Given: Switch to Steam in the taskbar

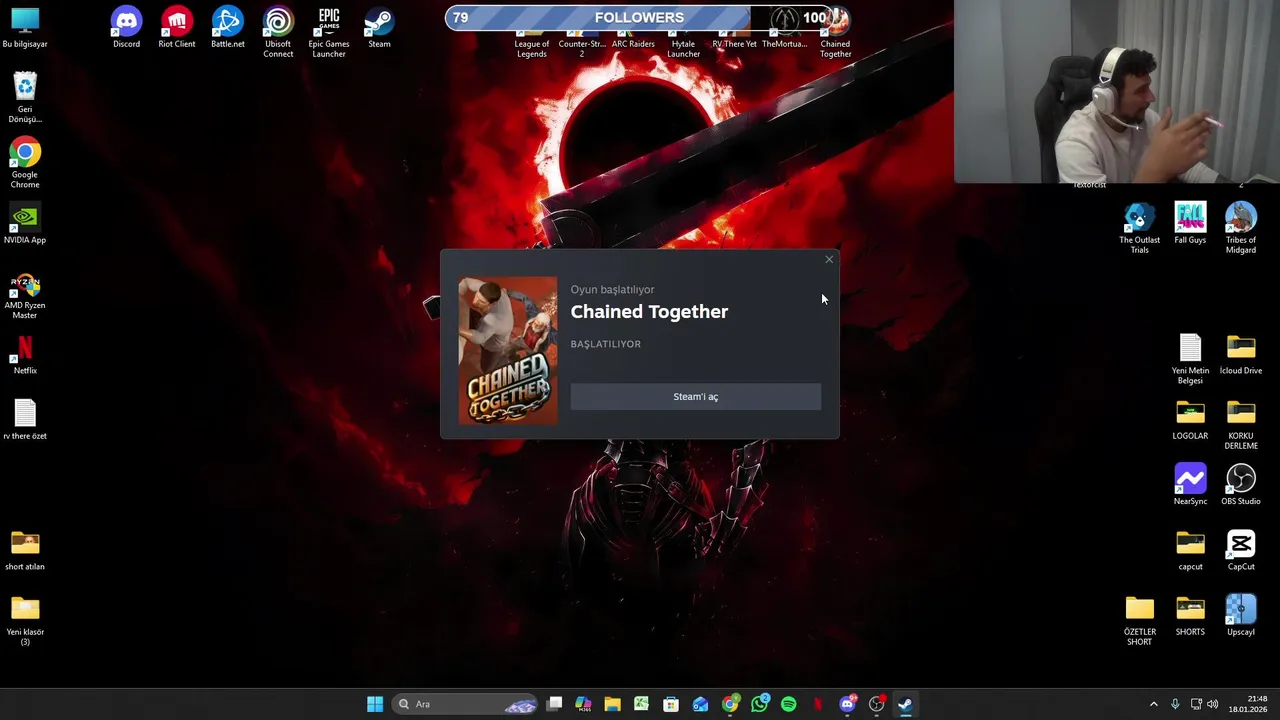Looking at the screenshot, I should pyautogui.click(x=905, y=704).
